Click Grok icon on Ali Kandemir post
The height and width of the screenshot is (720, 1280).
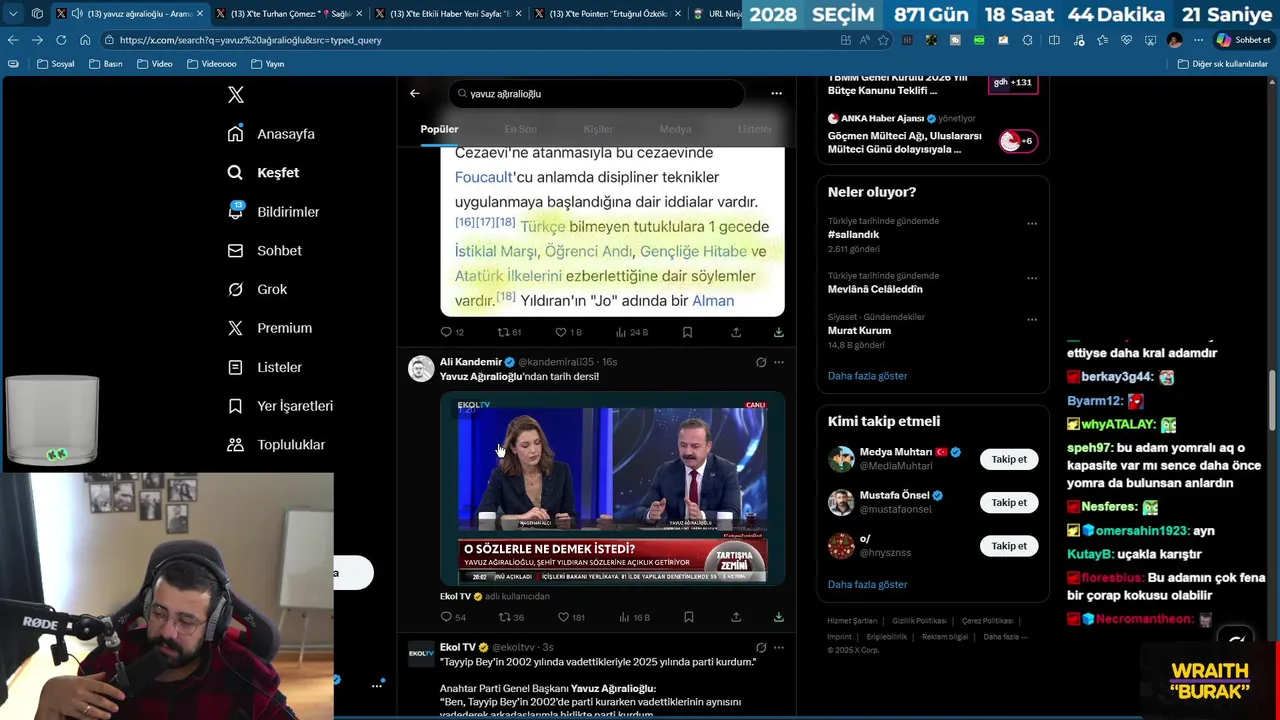761,362
